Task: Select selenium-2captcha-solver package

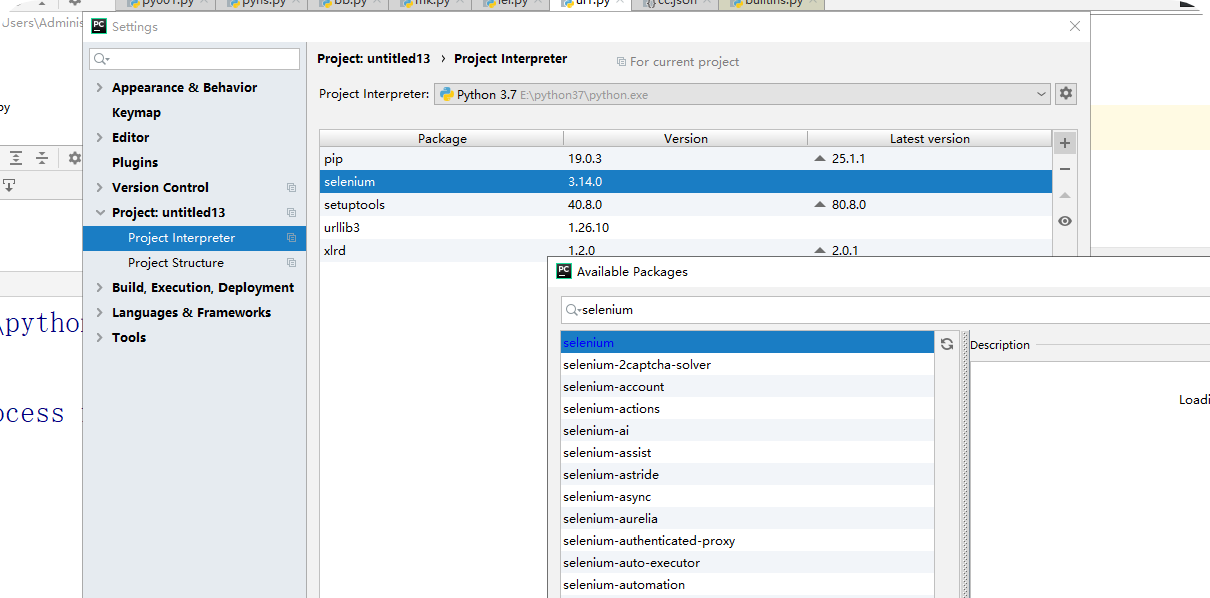Action: pyautogui.click(x=747, y=365)
